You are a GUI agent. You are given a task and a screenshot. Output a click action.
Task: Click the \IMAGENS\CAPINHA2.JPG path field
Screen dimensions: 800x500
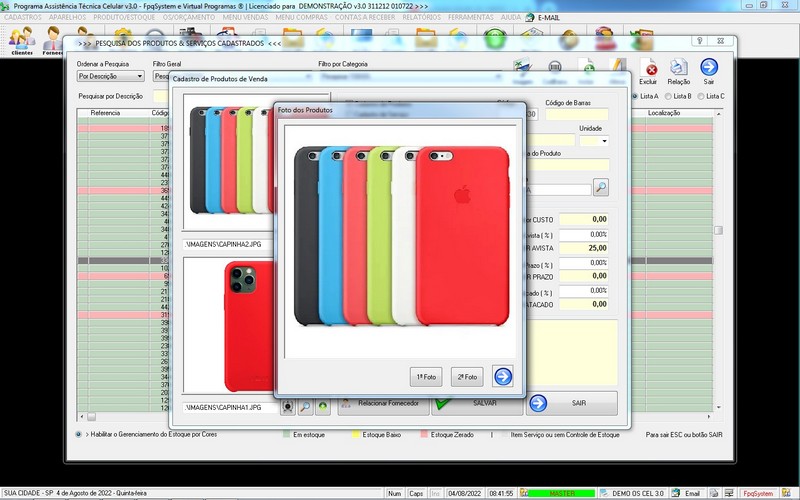click(229, 244)
